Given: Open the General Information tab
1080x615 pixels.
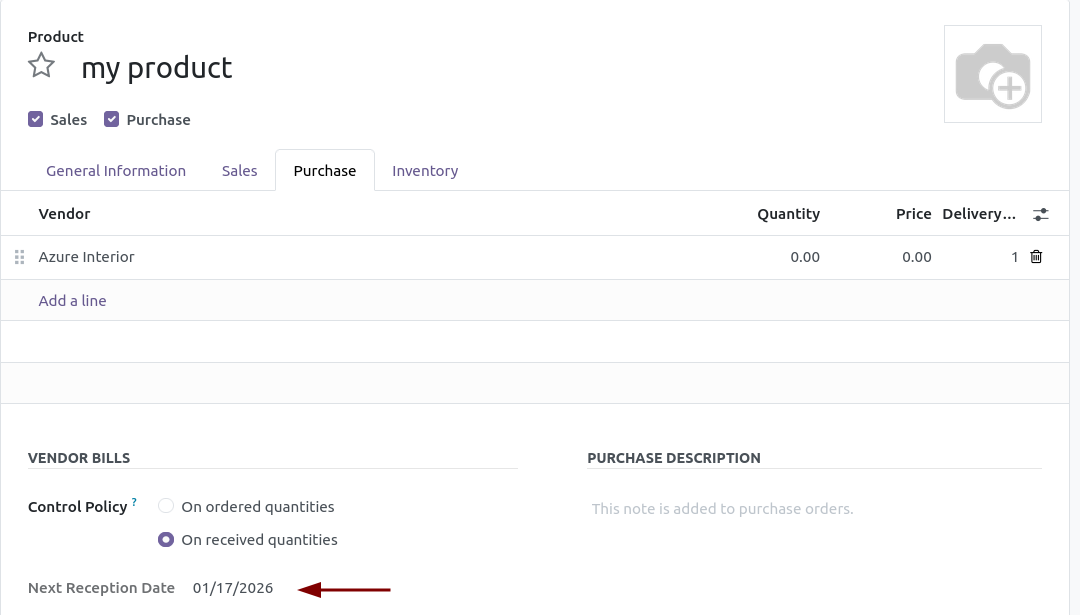Looking at the screenshot, I should point(116,170).
